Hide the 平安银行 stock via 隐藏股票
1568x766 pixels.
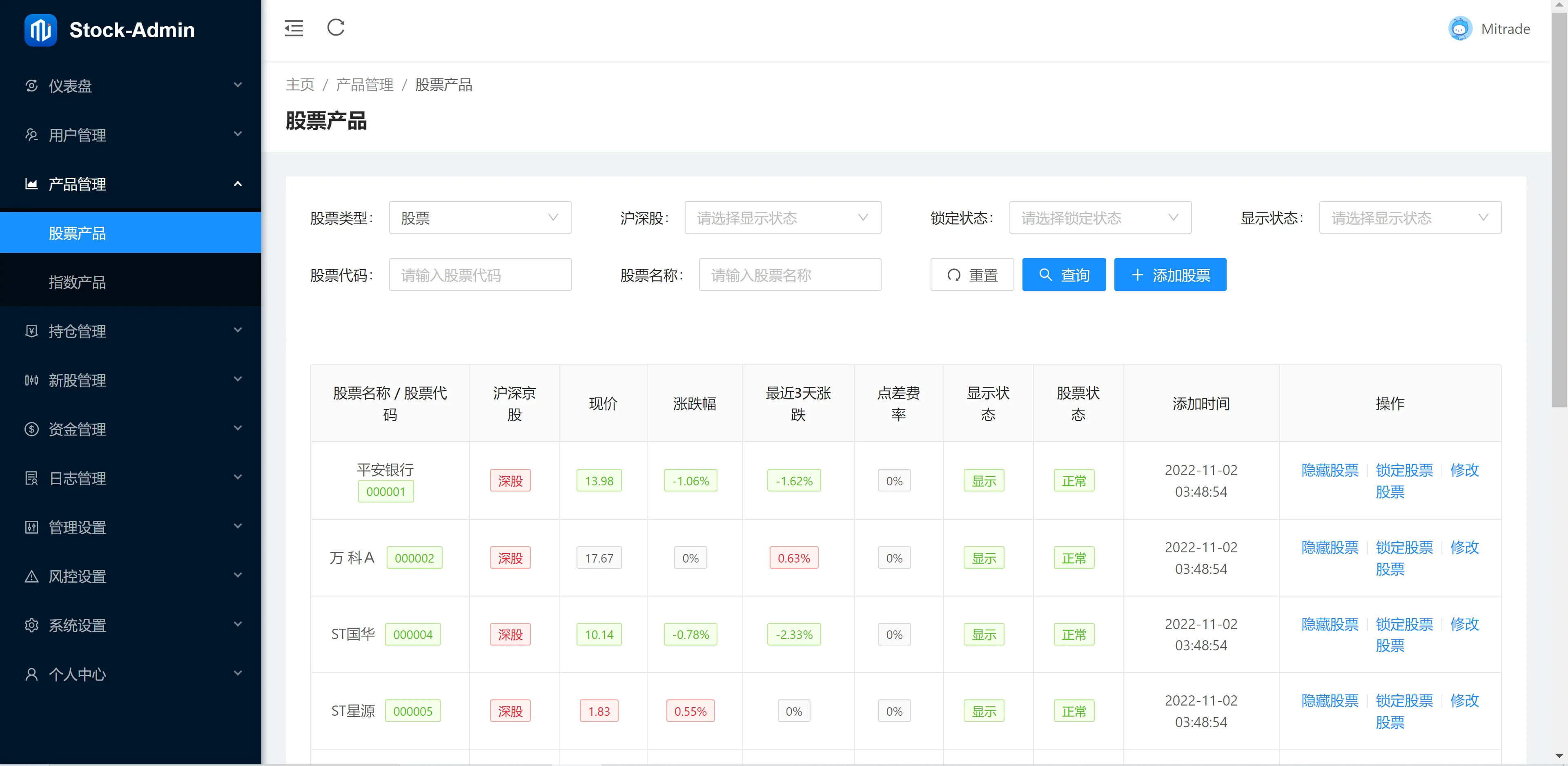1330,470
